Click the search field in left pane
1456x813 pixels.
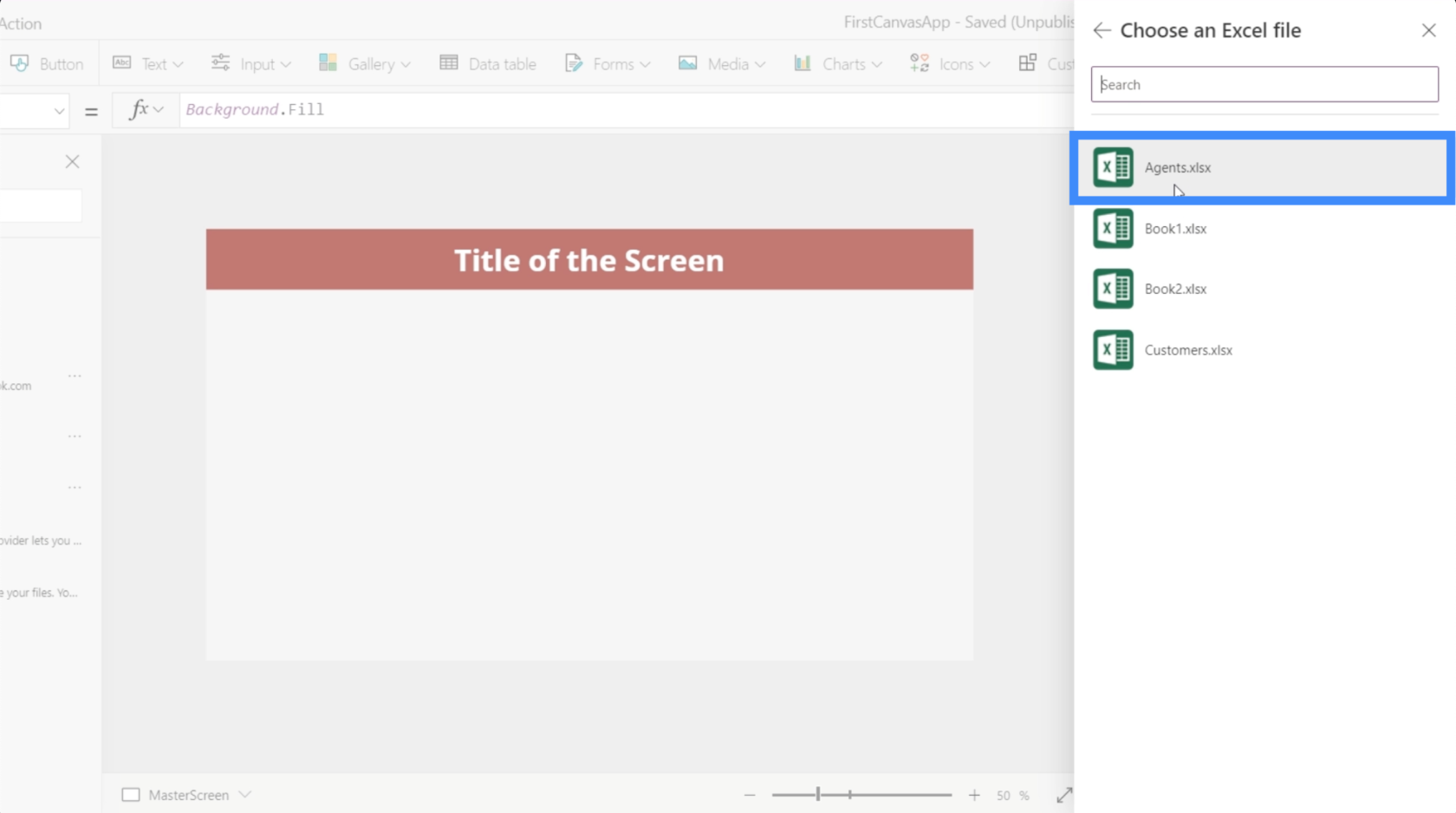coord(41,206)
